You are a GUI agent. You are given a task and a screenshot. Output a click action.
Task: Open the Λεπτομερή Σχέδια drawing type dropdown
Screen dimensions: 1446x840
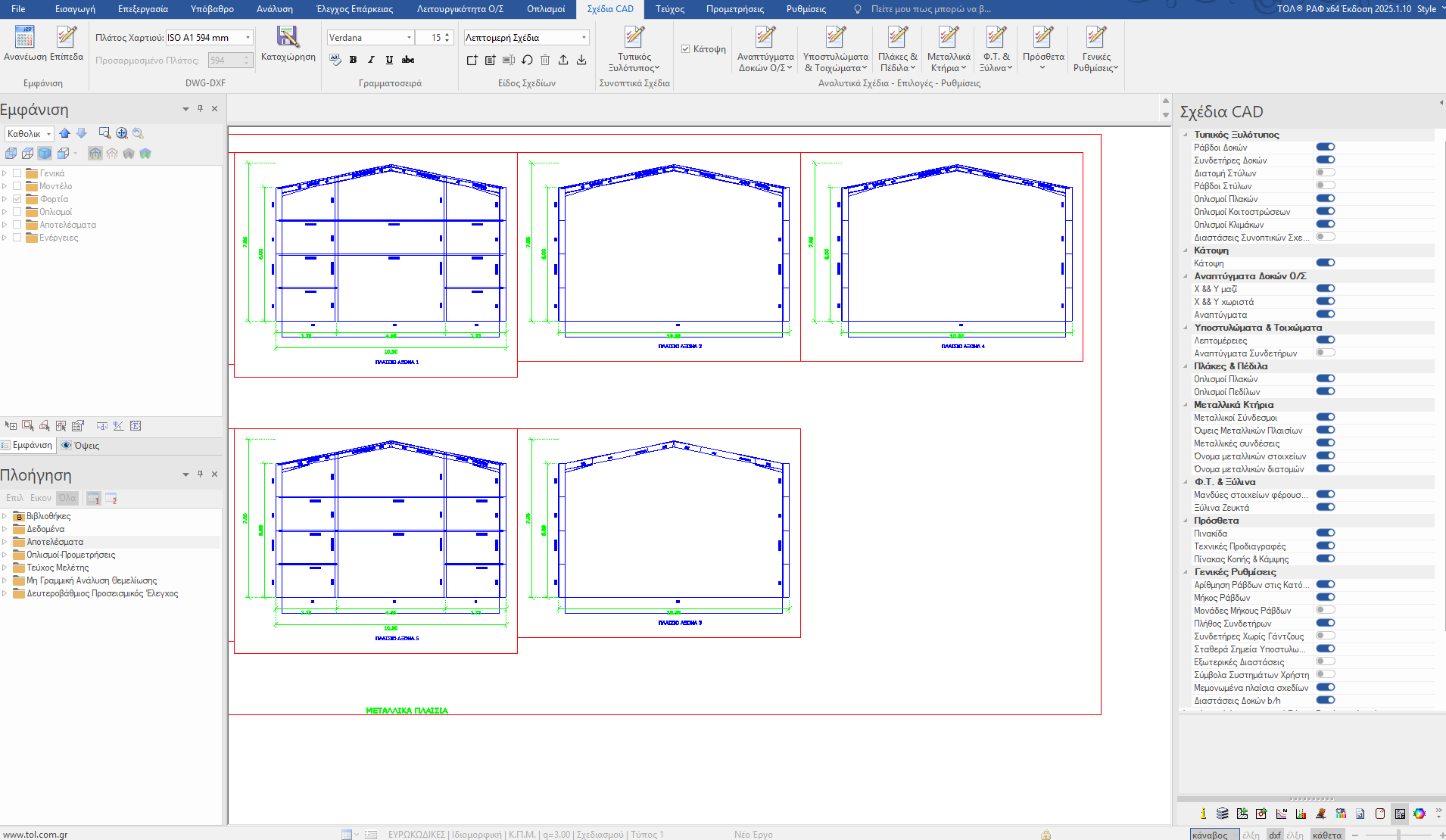point(584,38)
